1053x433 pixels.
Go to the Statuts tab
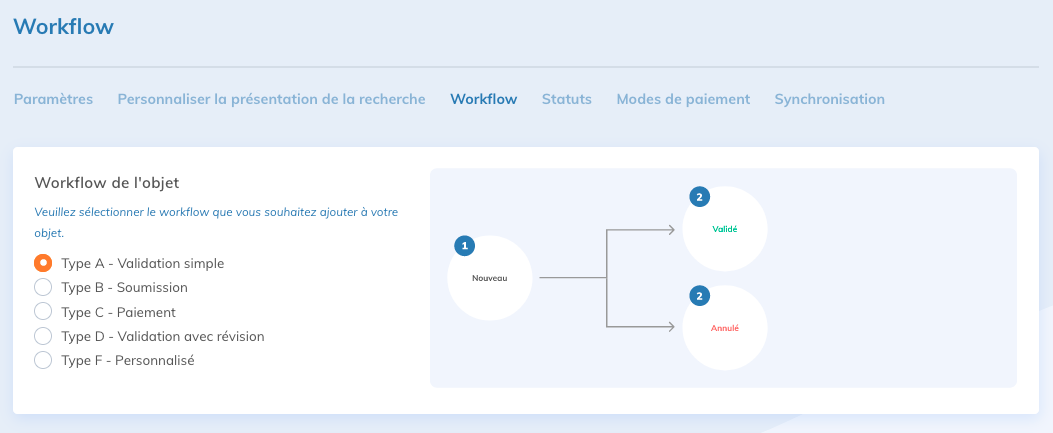click(567, 99)
